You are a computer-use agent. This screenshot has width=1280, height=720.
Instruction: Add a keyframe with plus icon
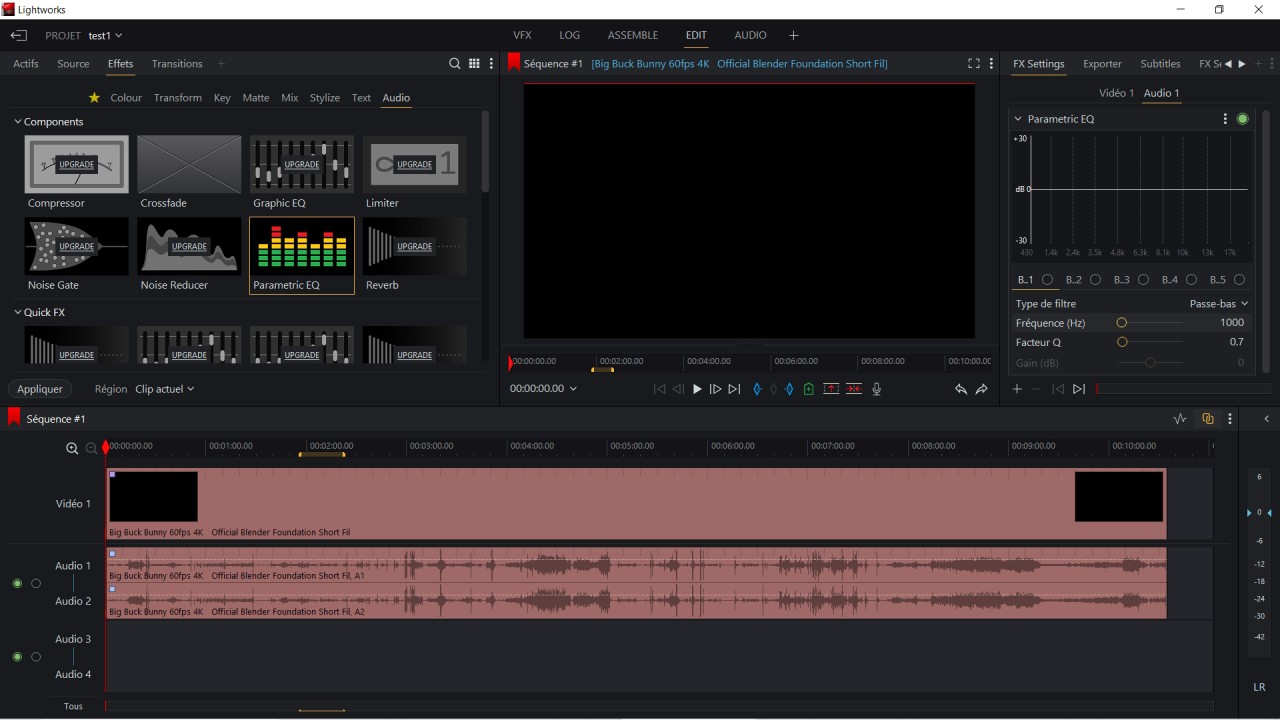tap(1017, 389)
